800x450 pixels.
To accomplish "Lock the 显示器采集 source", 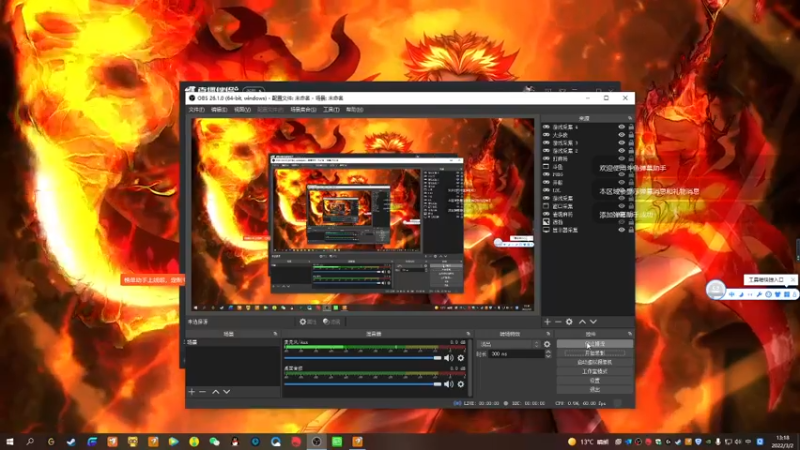I will (x=631, y=230).
